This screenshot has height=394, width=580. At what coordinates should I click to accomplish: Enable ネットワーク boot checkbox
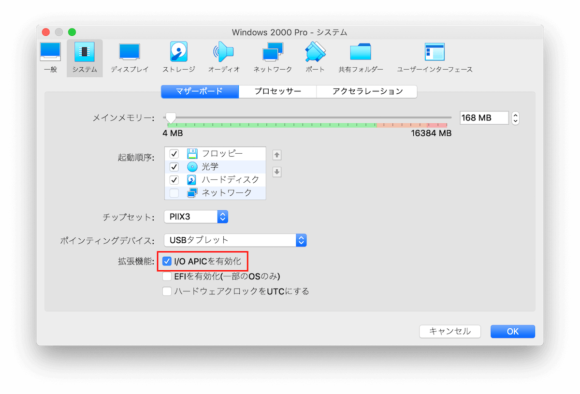pos(174,193)
